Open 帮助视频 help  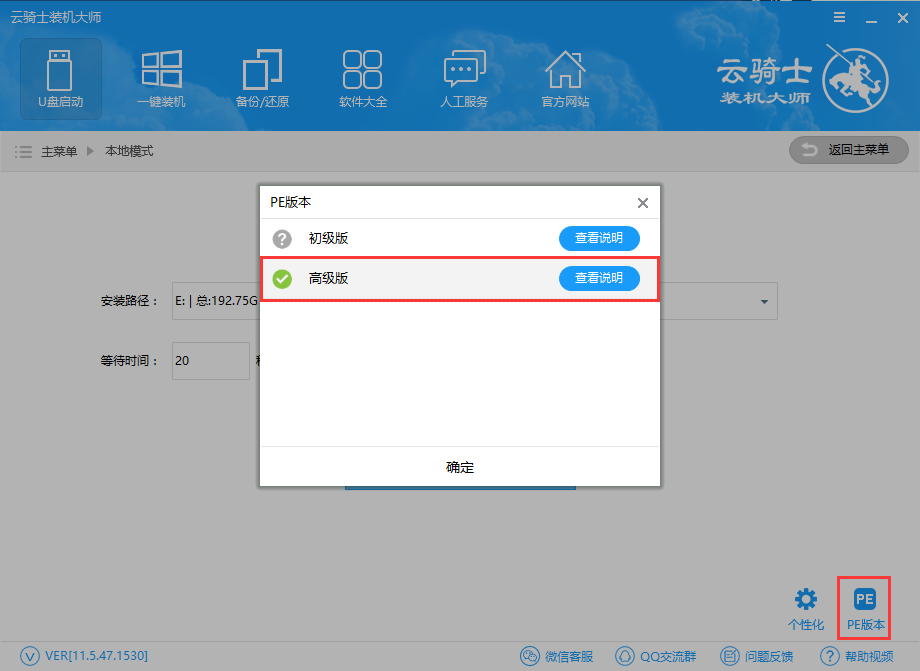coord(857,656)
